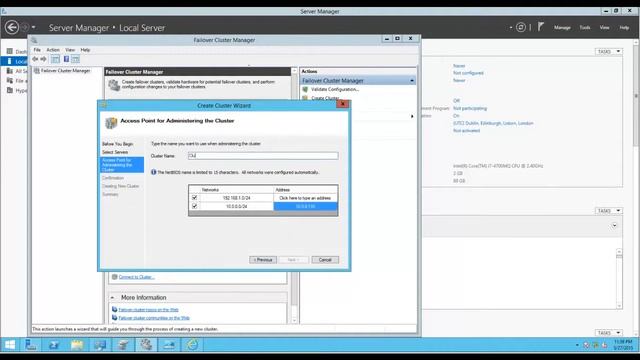This screenshot has width=640, height=360.
Task: Click Forward arrow in Failover Cluster Manager toolbar
Action: click(x=43, y=59)
